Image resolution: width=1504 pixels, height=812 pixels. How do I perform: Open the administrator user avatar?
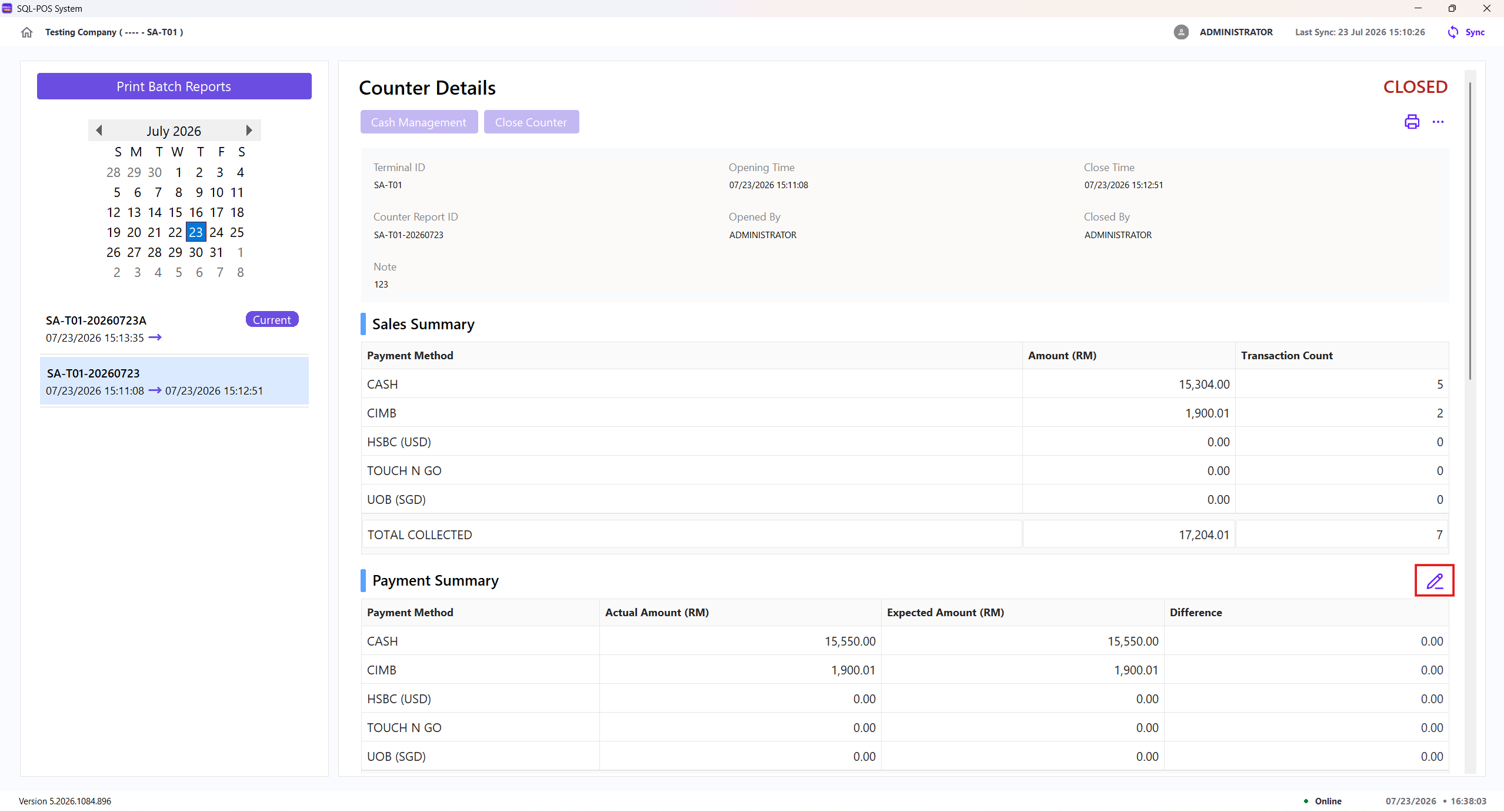(x=1181, y=32)
